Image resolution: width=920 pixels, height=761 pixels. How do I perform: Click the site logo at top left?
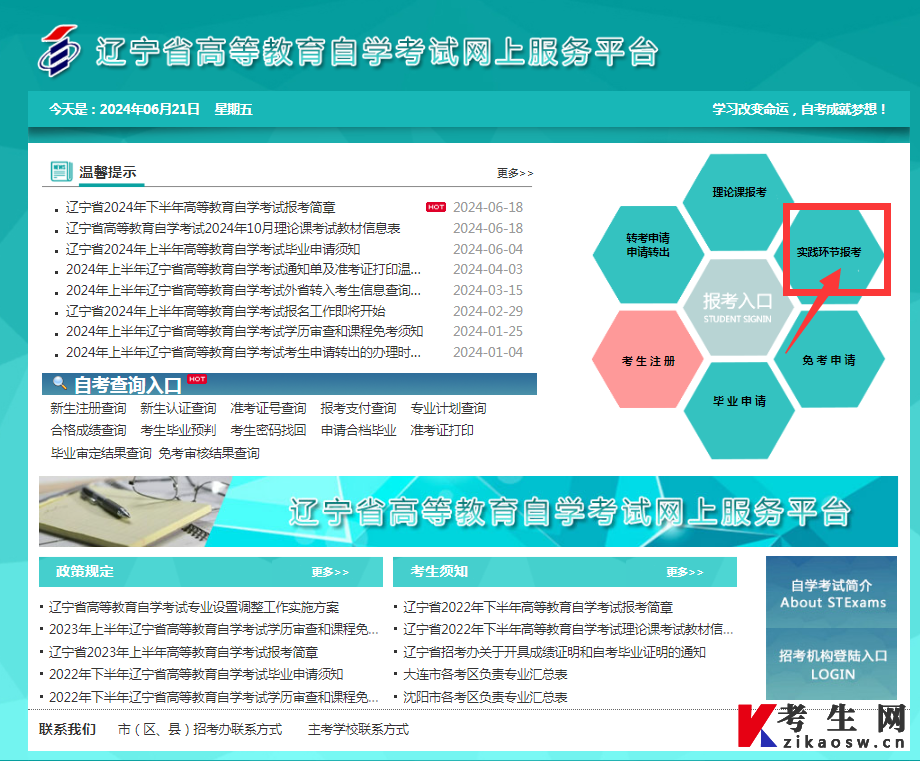pyautogui.click(x=59, y=51)
